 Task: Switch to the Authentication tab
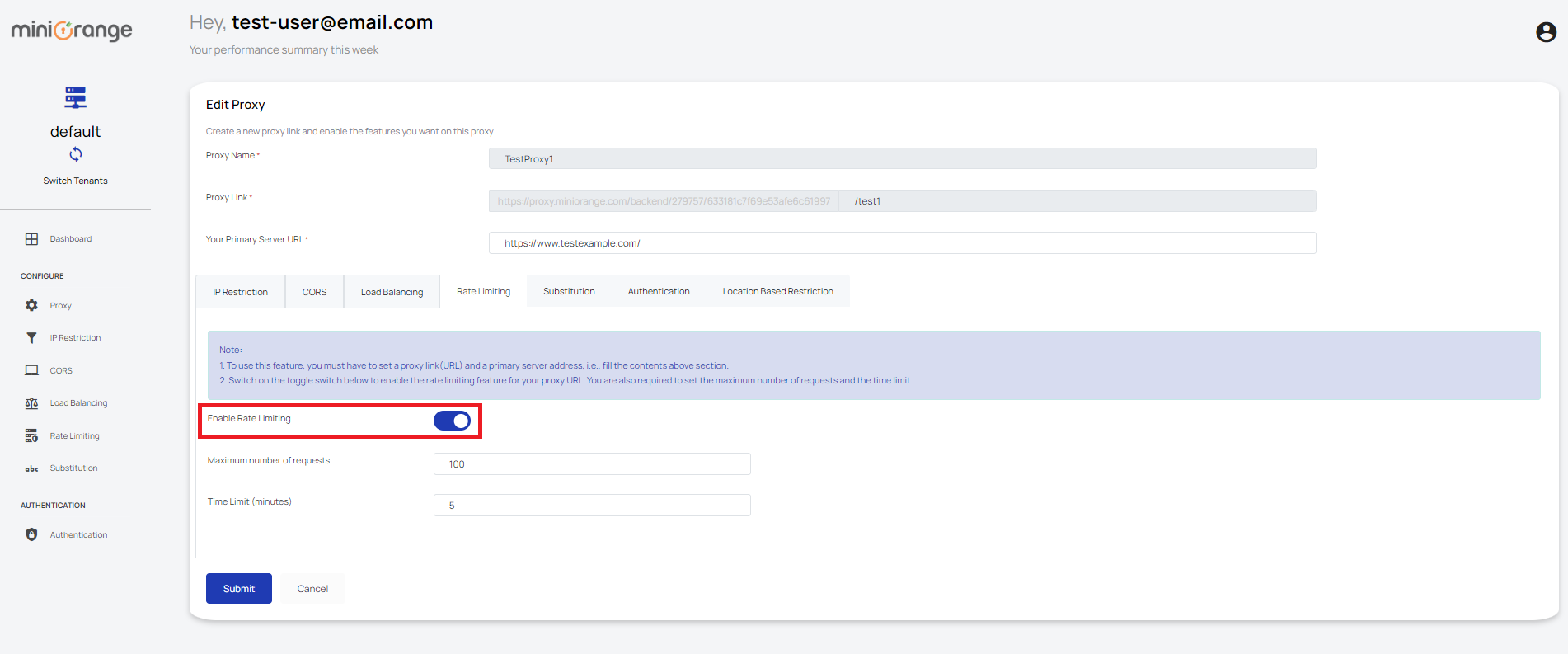click(659, 291)
